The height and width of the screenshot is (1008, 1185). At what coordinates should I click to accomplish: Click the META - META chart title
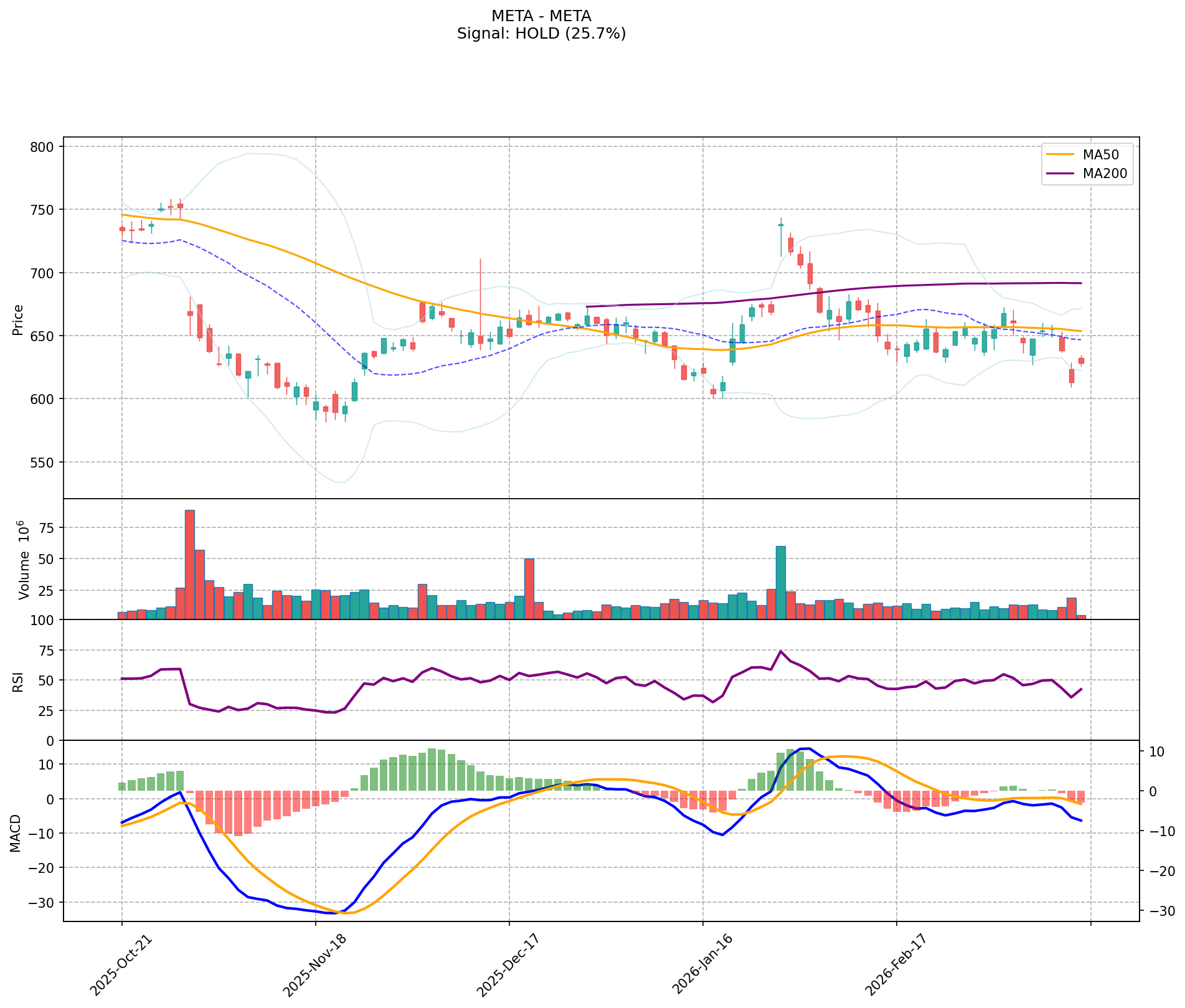click(541, 16)
